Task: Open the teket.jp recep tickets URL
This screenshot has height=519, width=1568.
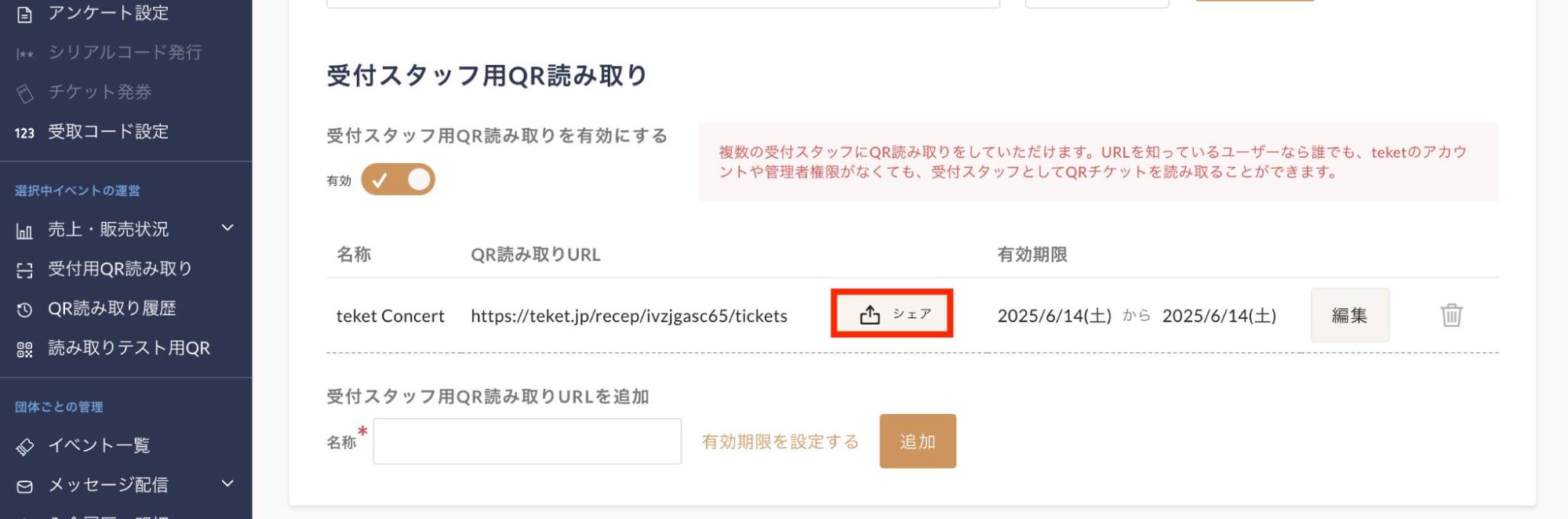Action: (629, 316)
